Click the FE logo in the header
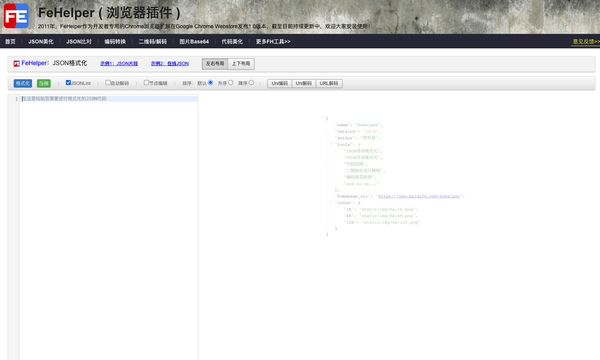This screenshot has width=600, height=360. coord(16,16)
